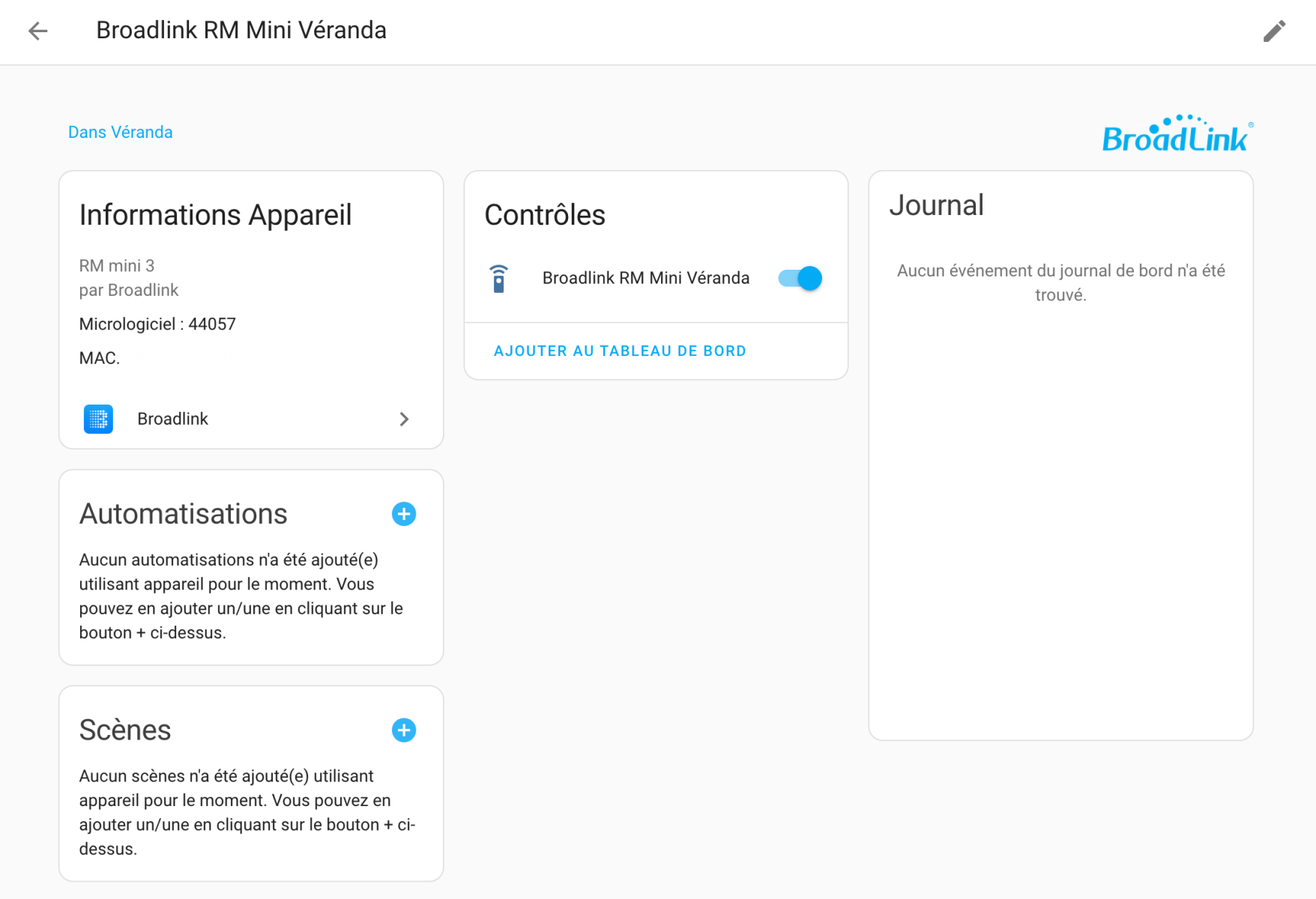1316x899 pixels.
Task: Click the blue Broadlink integration icon
Action: pyautogui.click(x=98, y=419)
